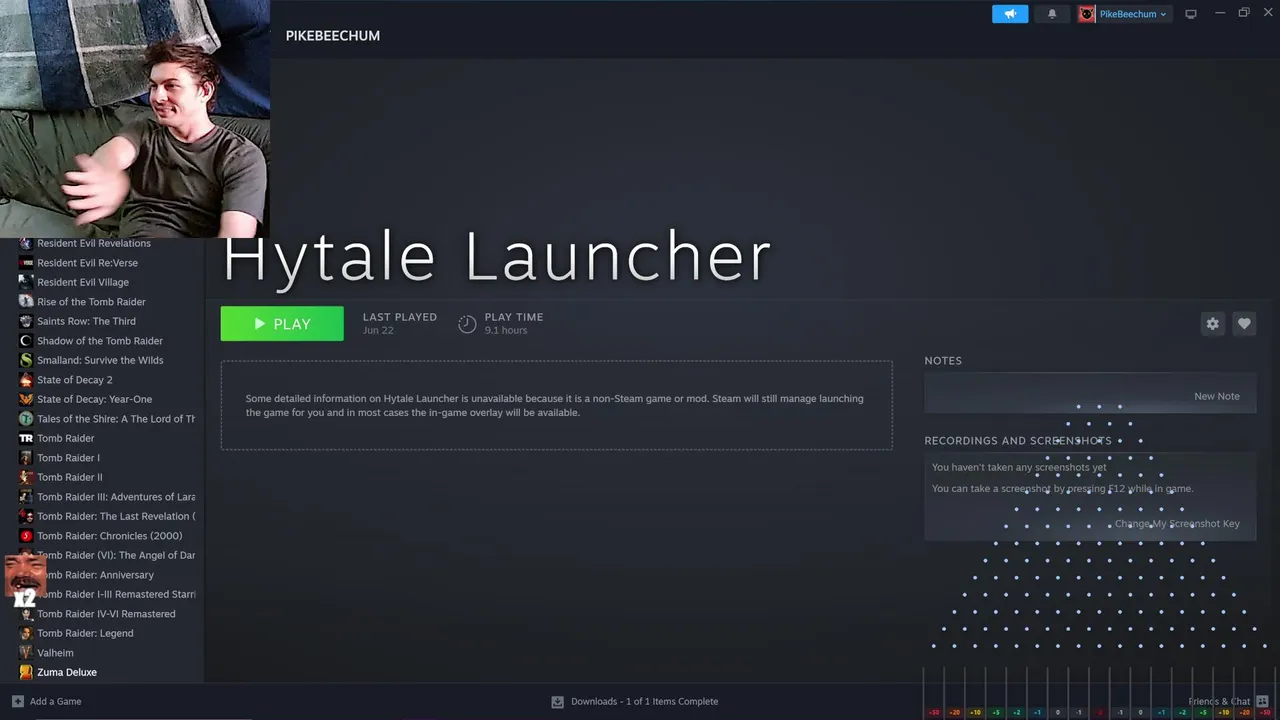Open the announcements megaphone button

tap(1010, 14)
